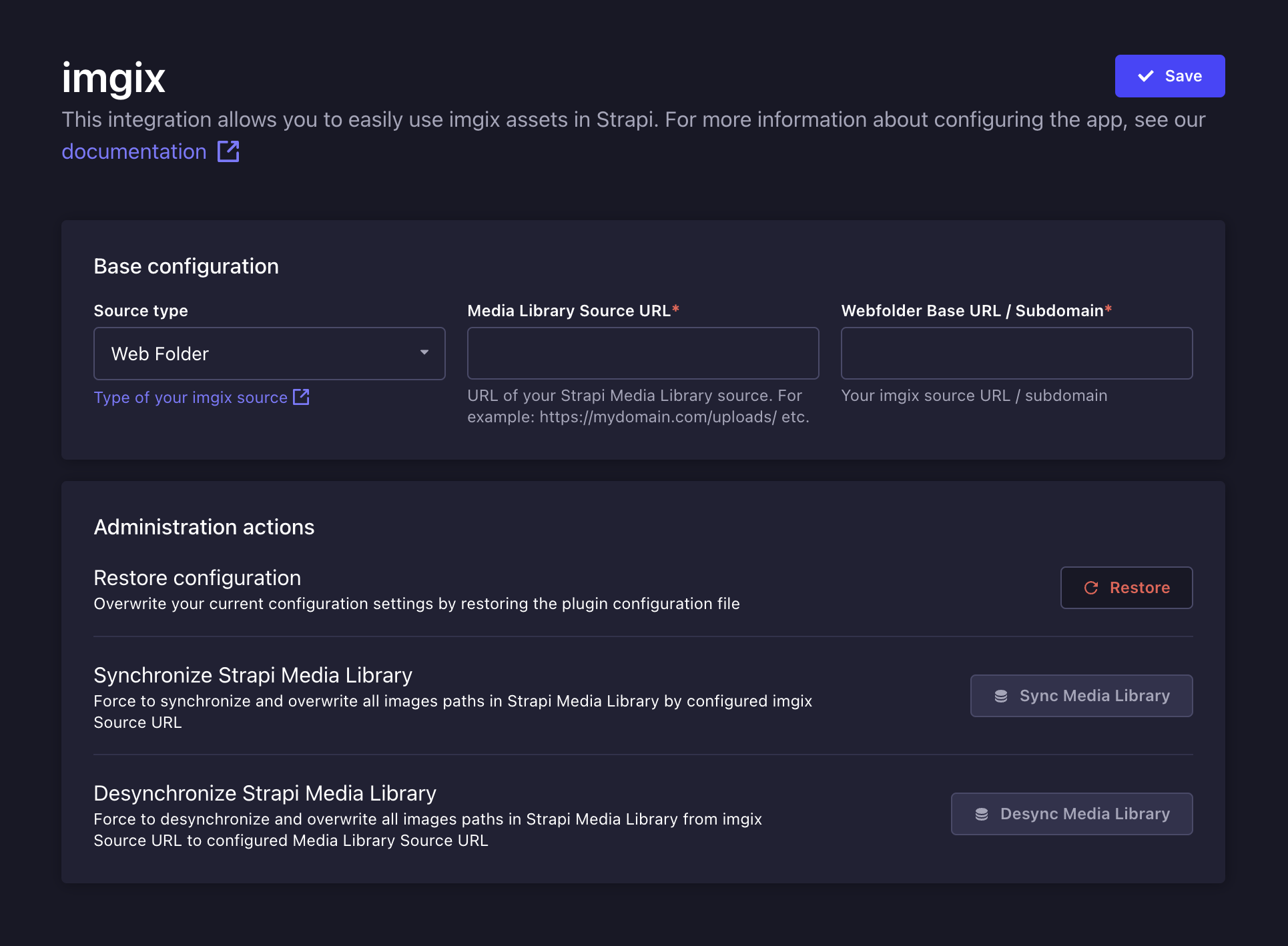1288x946 pixels.
Task: Open the Source type dropdown caret
Action: [x=424, y=352]
